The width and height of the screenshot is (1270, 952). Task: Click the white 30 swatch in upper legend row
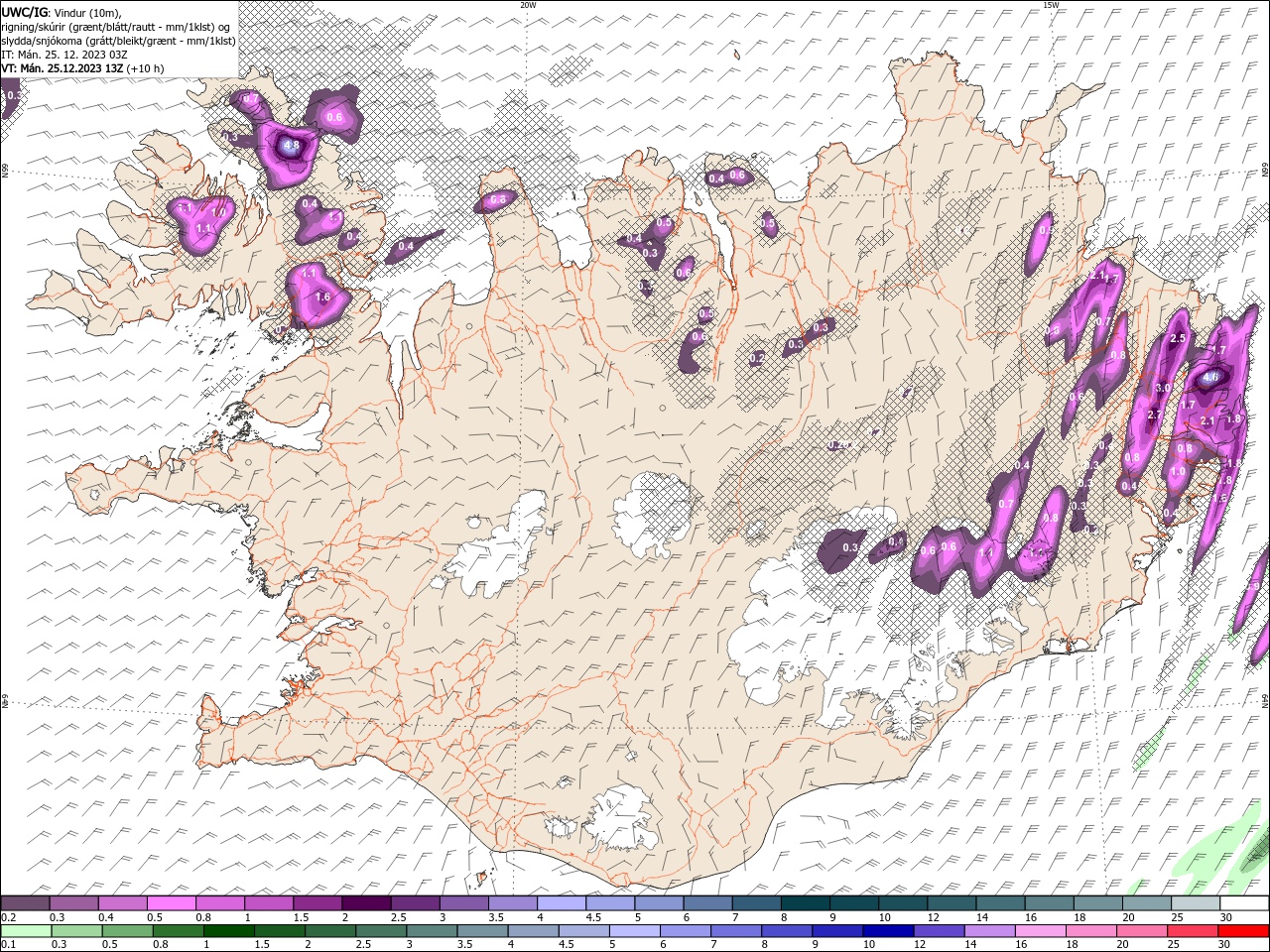(x=1244, y=903)
